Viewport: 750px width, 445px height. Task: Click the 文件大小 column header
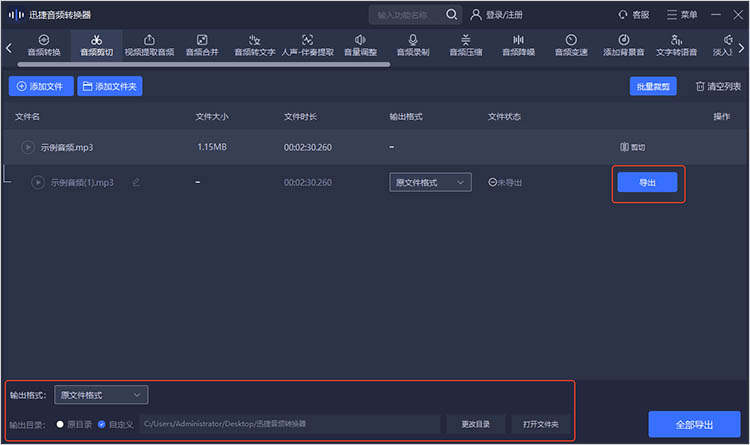tap(212, 116)
